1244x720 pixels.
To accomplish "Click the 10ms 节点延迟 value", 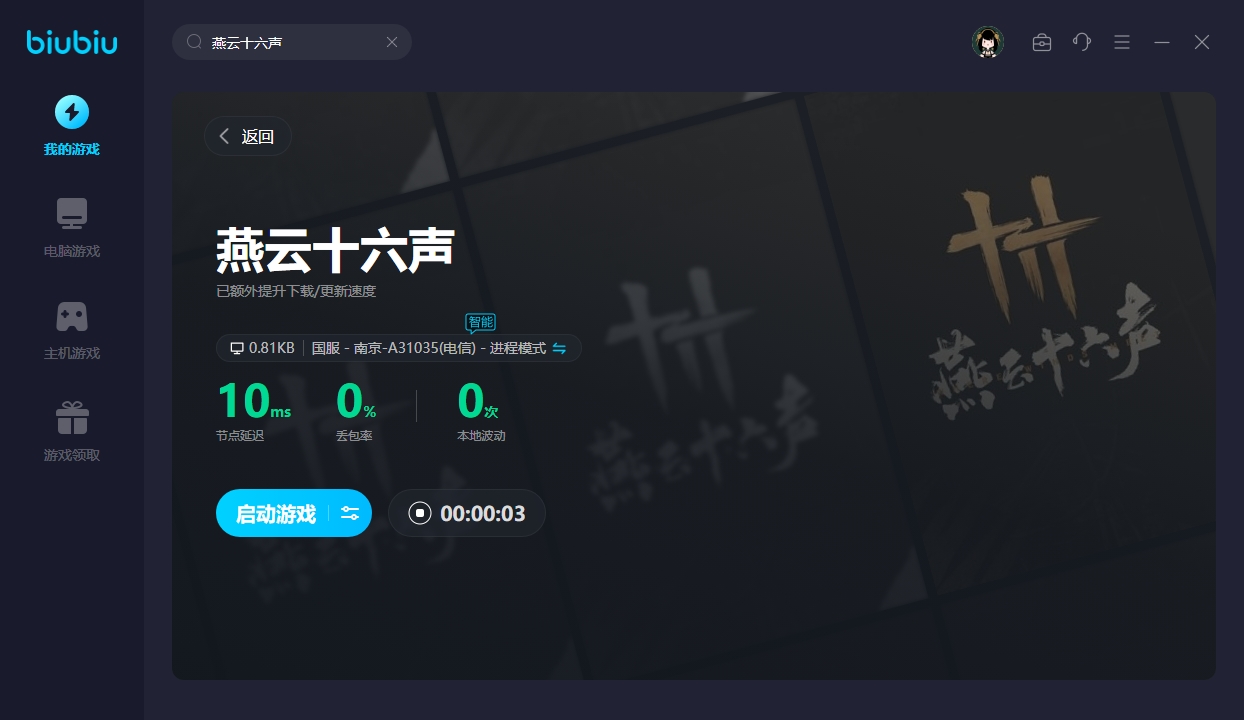I will 254,401.
